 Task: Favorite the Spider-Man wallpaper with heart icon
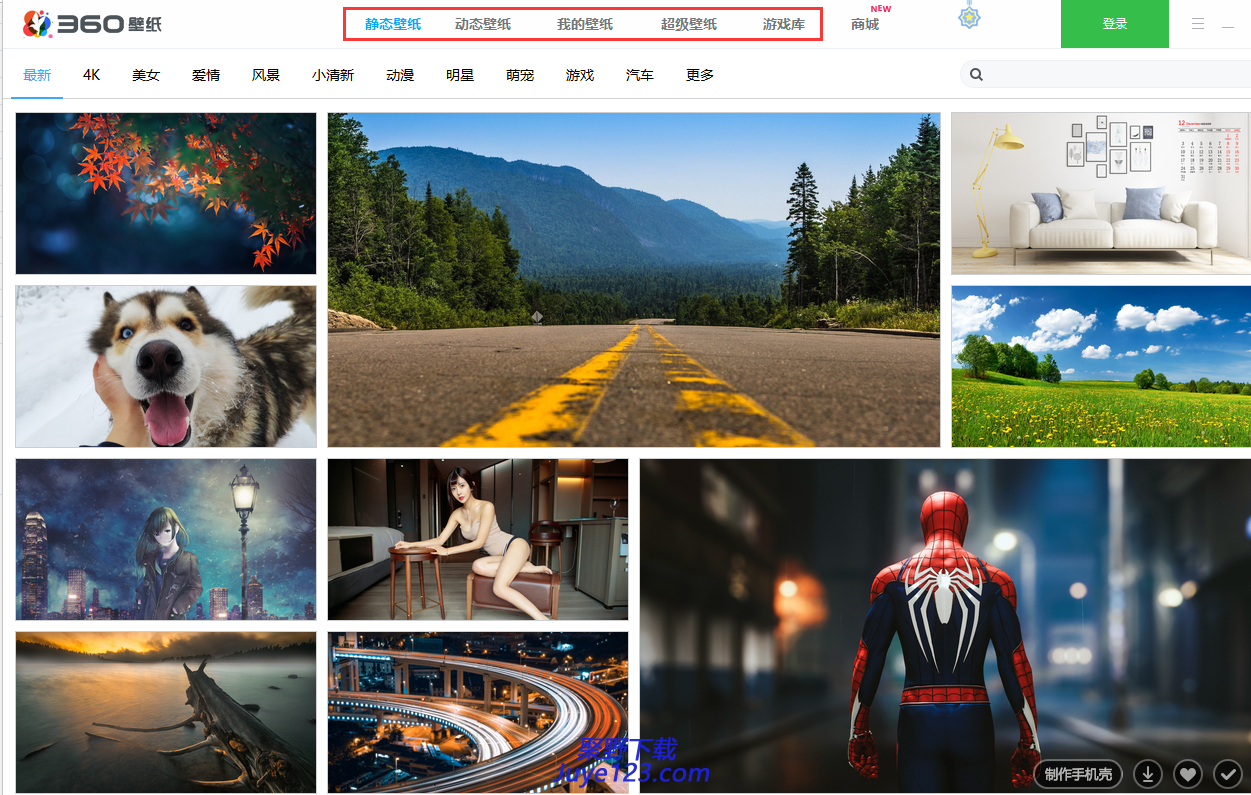pyautogui.click(x=1187, y=773)
